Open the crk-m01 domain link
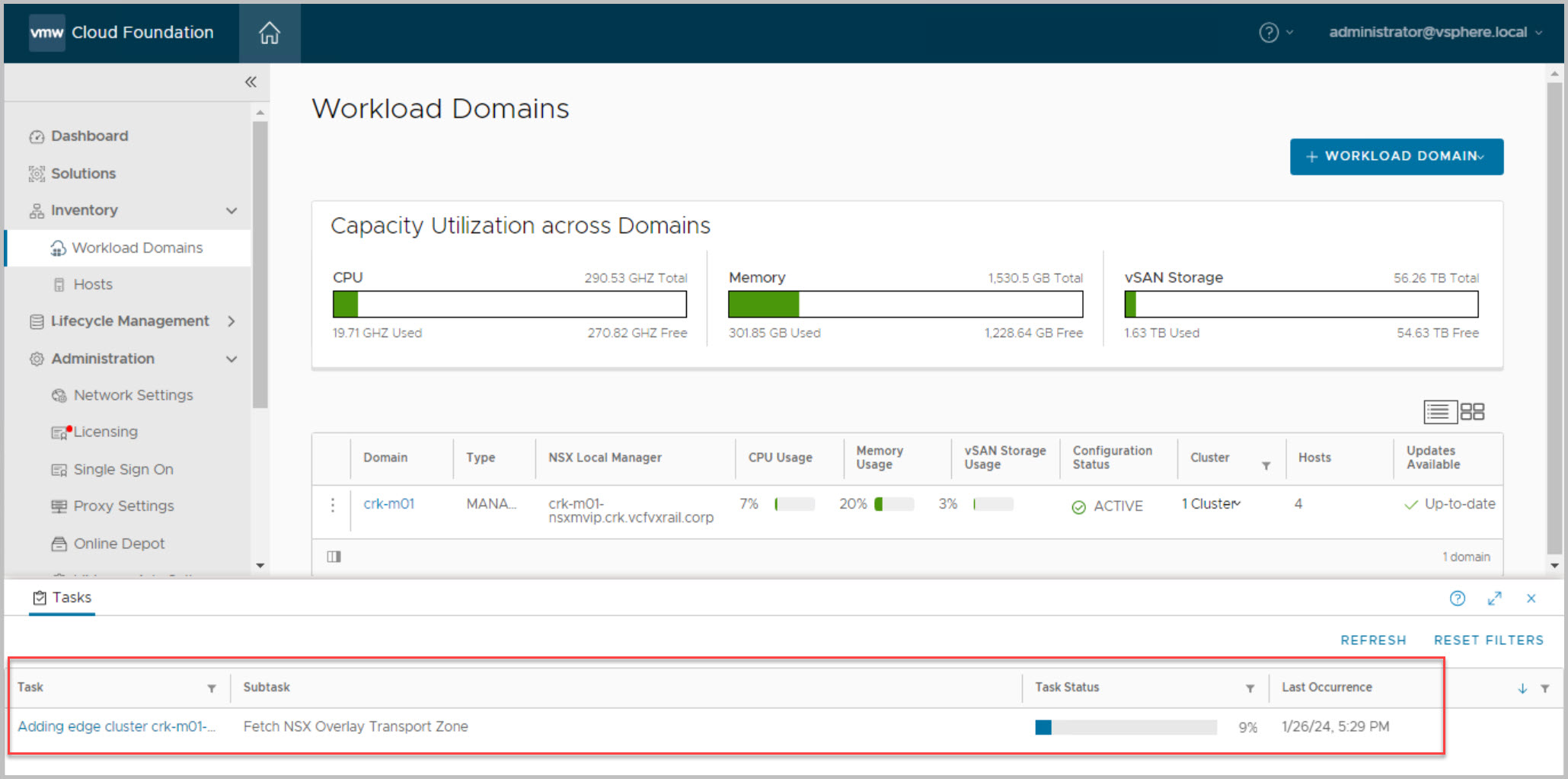Image resolution: width=1568 pixels, height=779 pixels. 388,504
